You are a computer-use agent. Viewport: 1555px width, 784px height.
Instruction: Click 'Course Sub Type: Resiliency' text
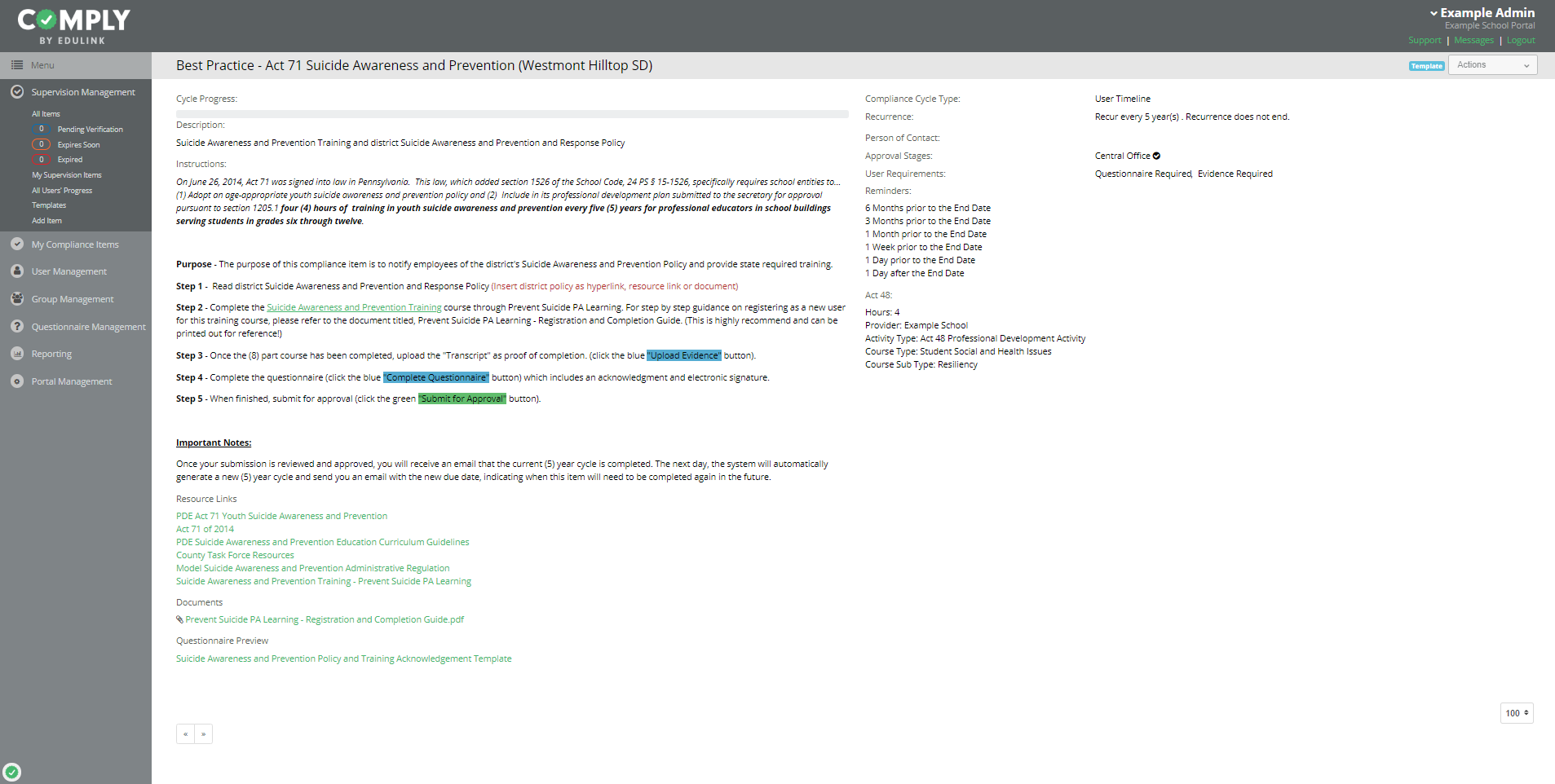pos(921,364)
